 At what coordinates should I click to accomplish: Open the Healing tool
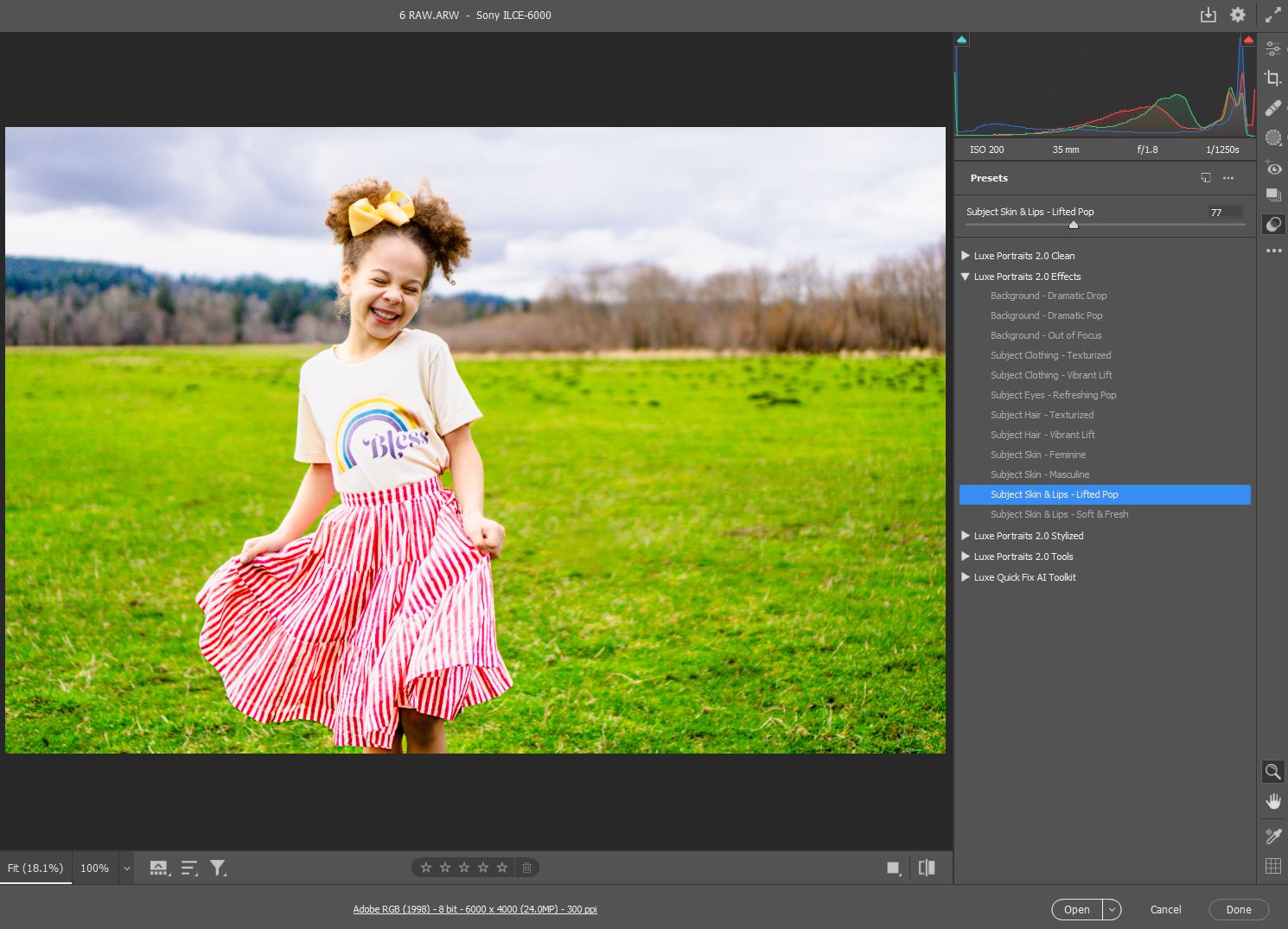click(x=1272, y=108)
